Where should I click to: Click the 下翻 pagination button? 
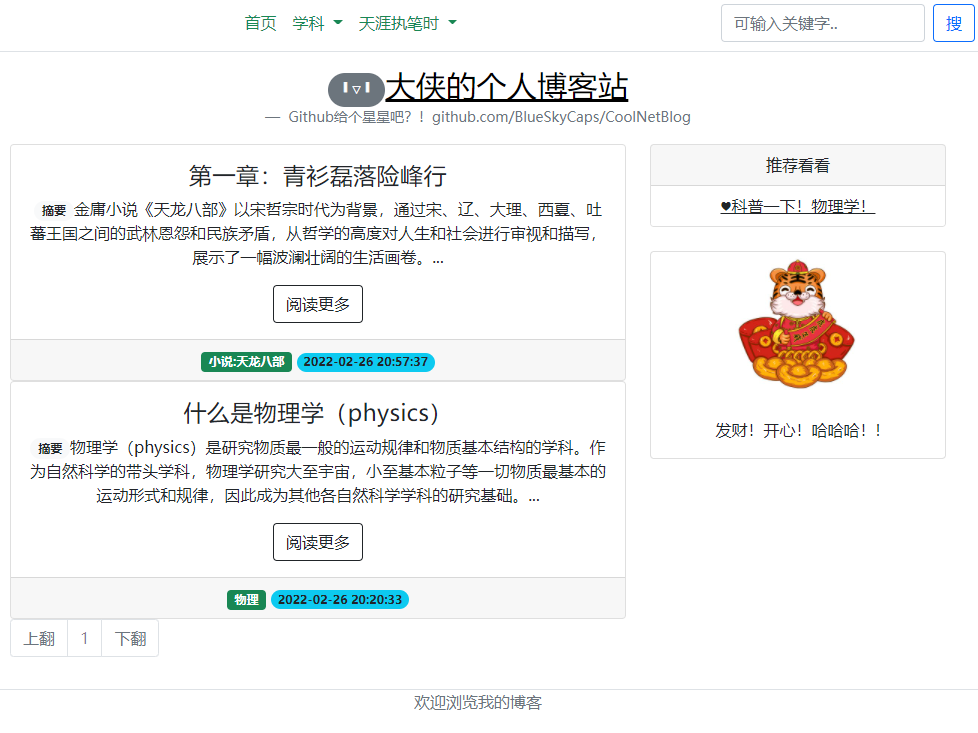click(129, 637)
